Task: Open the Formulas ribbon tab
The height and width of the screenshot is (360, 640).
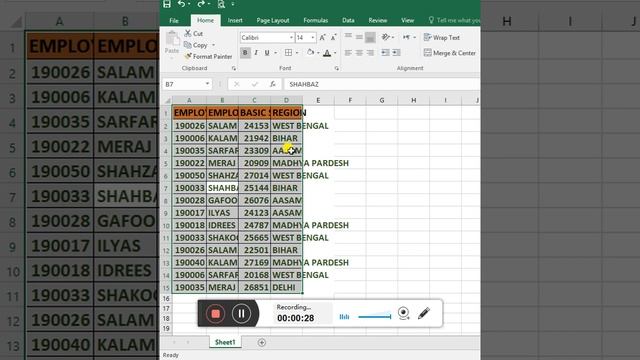Action: [x=316, y=20]
